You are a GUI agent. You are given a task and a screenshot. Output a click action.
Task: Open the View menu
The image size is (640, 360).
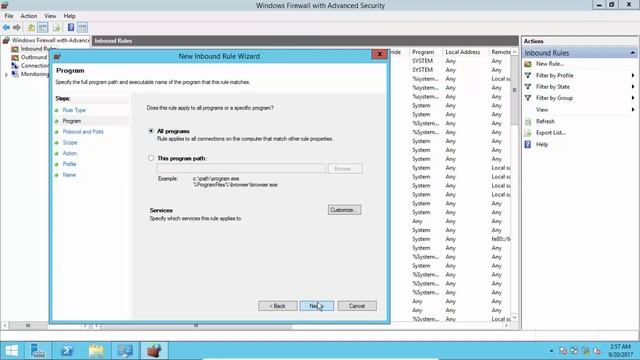coord(50,16)
